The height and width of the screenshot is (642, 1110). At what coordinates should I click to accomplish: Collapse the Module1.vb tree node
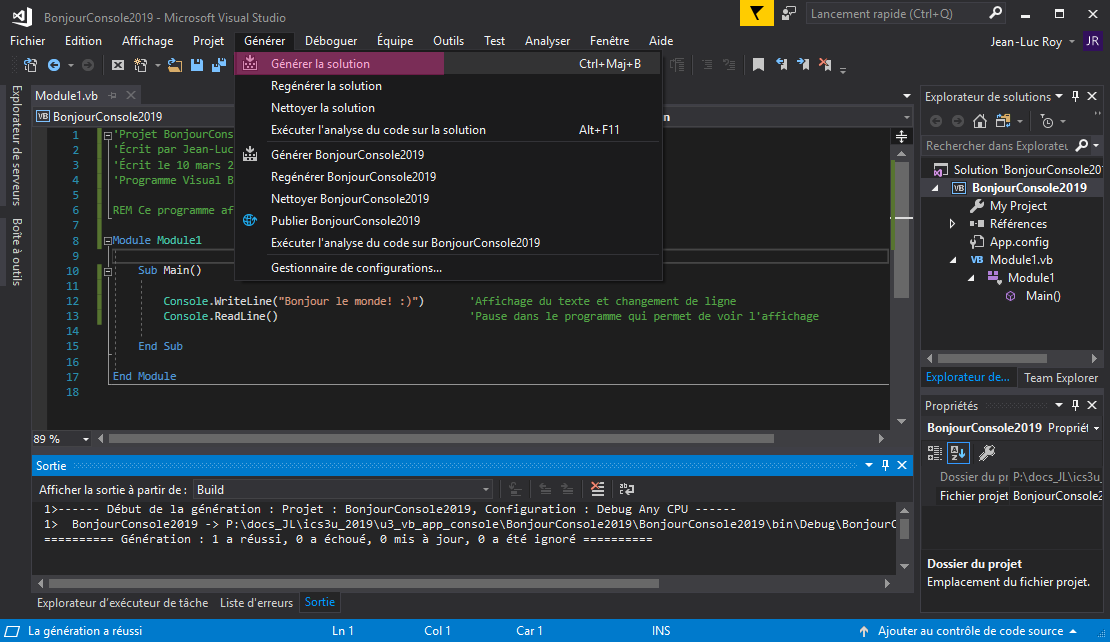pyautogui.click(x=953, y=260)
